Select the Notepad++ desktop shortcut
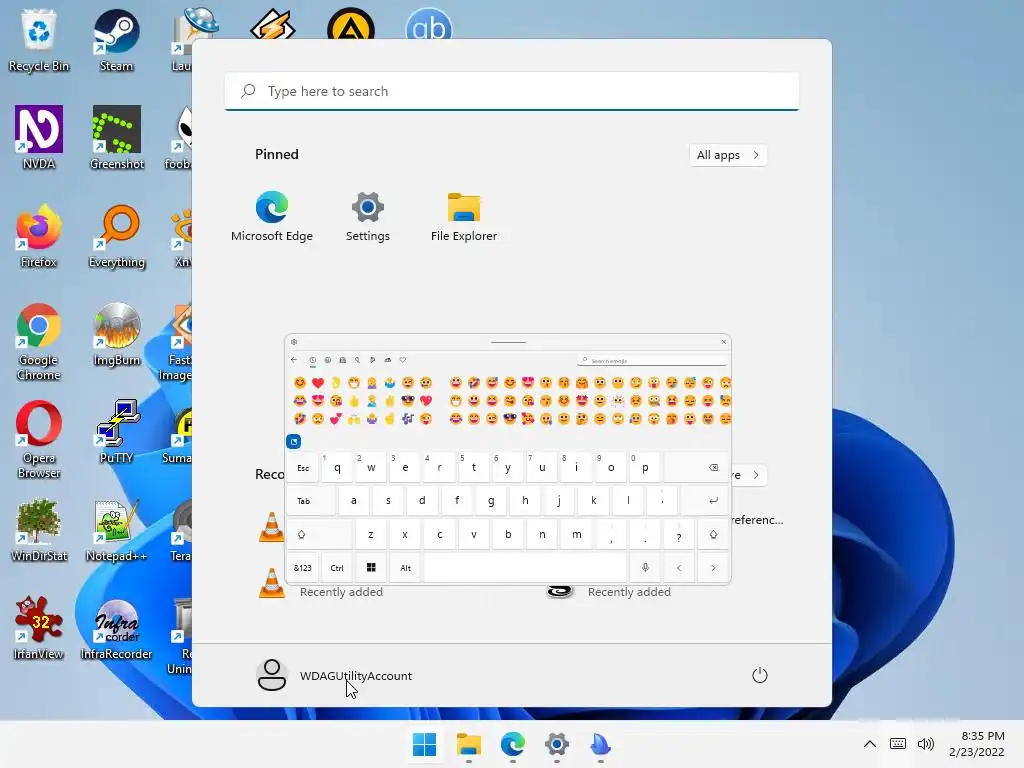This screenshot has height=768, width=1024. tap(116, 530)
